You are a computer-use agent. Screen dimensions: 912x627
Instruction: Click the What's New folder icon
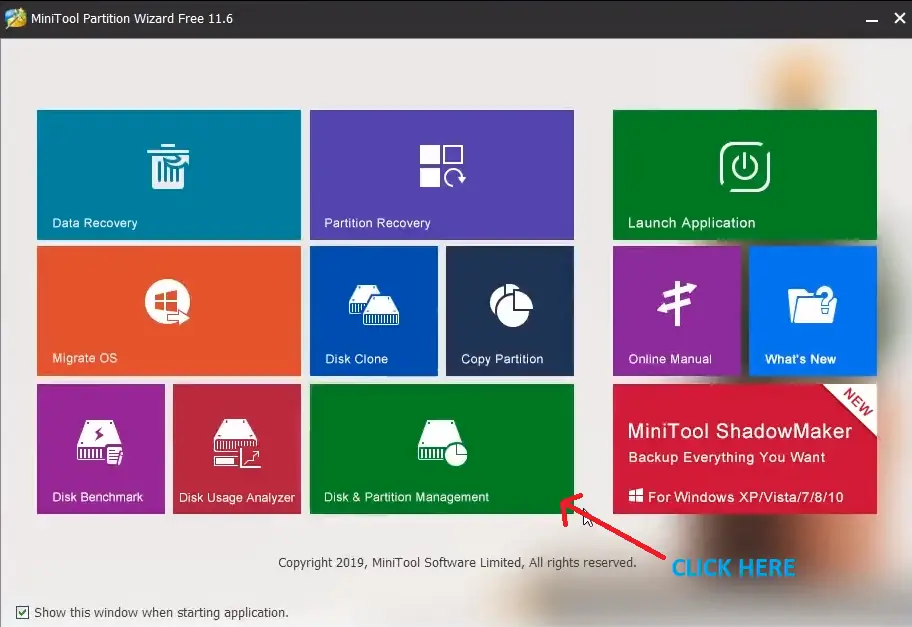(811, 304)
